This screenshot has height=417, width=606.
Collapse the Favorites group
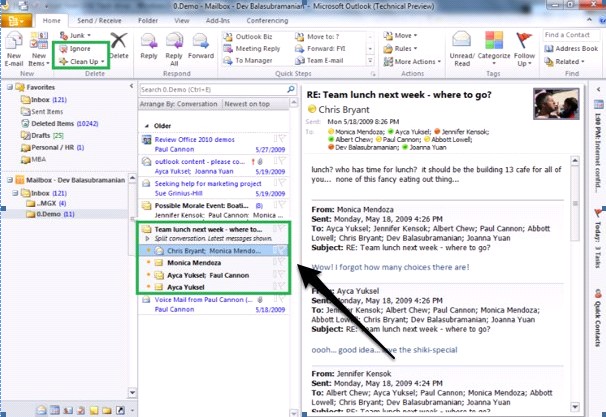pos(10,87)
